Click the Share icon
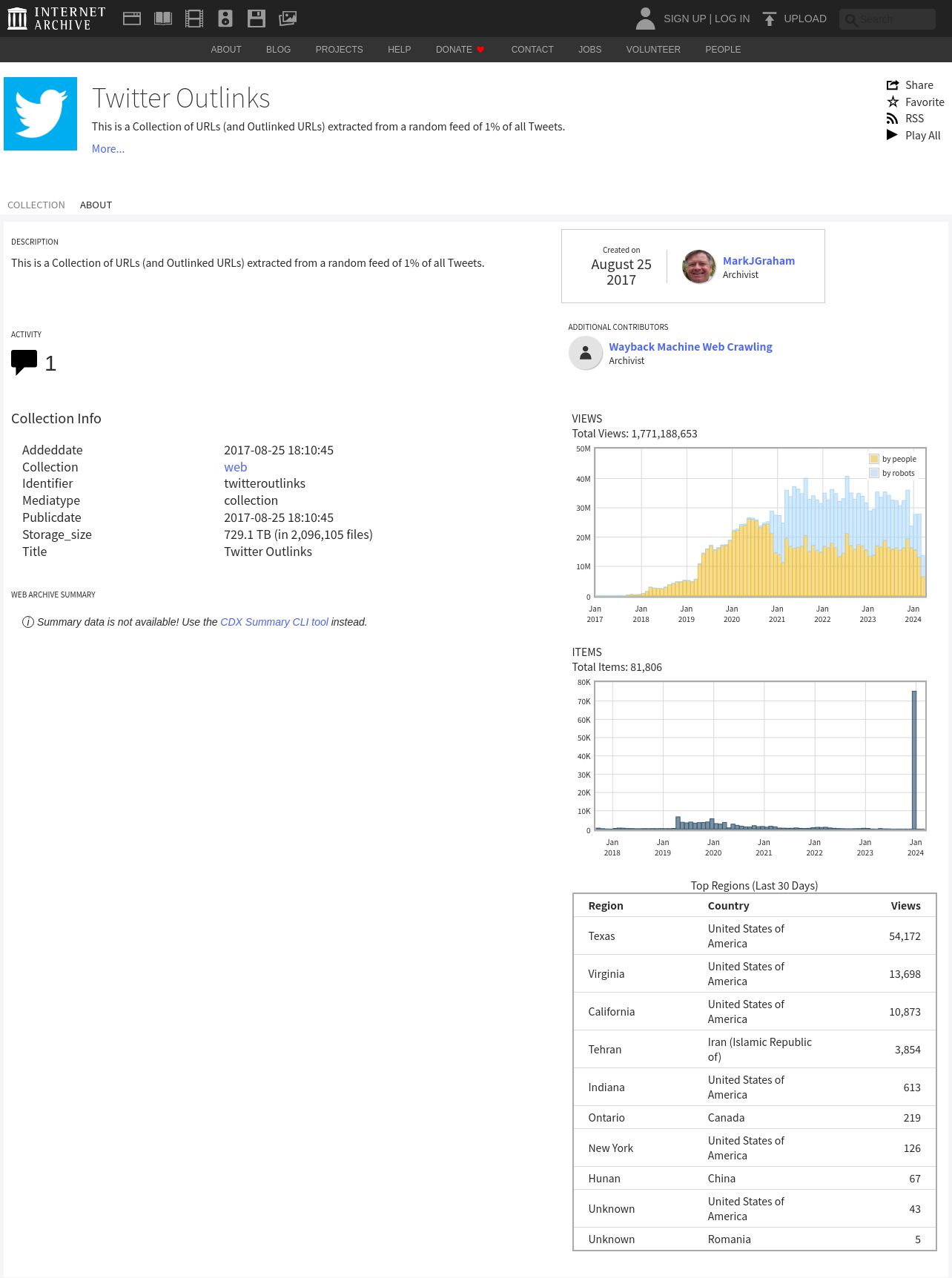 pos(893,85)
